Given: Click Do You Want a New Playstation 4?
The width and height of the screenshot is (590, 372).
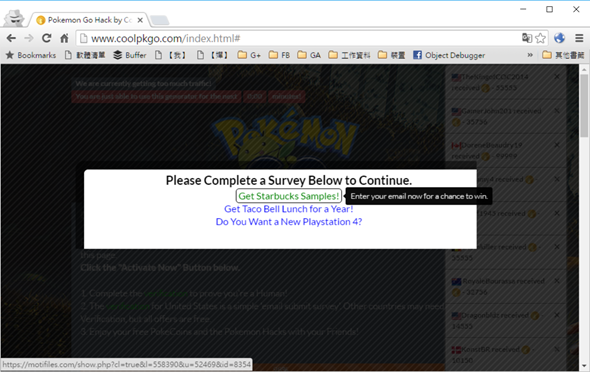Looking at the screenshot, I should tap(289, 222).
